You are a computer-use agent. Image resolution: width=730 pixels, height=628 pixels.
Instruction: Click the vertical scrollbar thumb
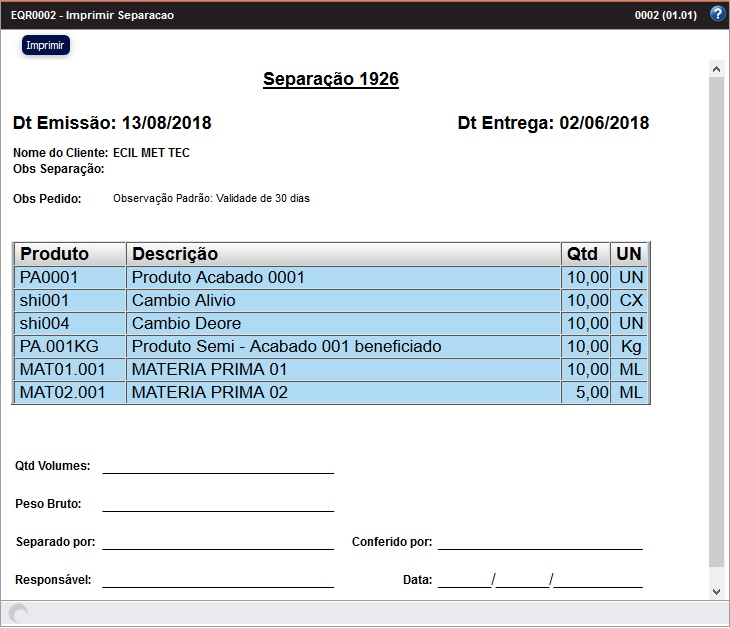pyautogui.click(x=716, y=321)
